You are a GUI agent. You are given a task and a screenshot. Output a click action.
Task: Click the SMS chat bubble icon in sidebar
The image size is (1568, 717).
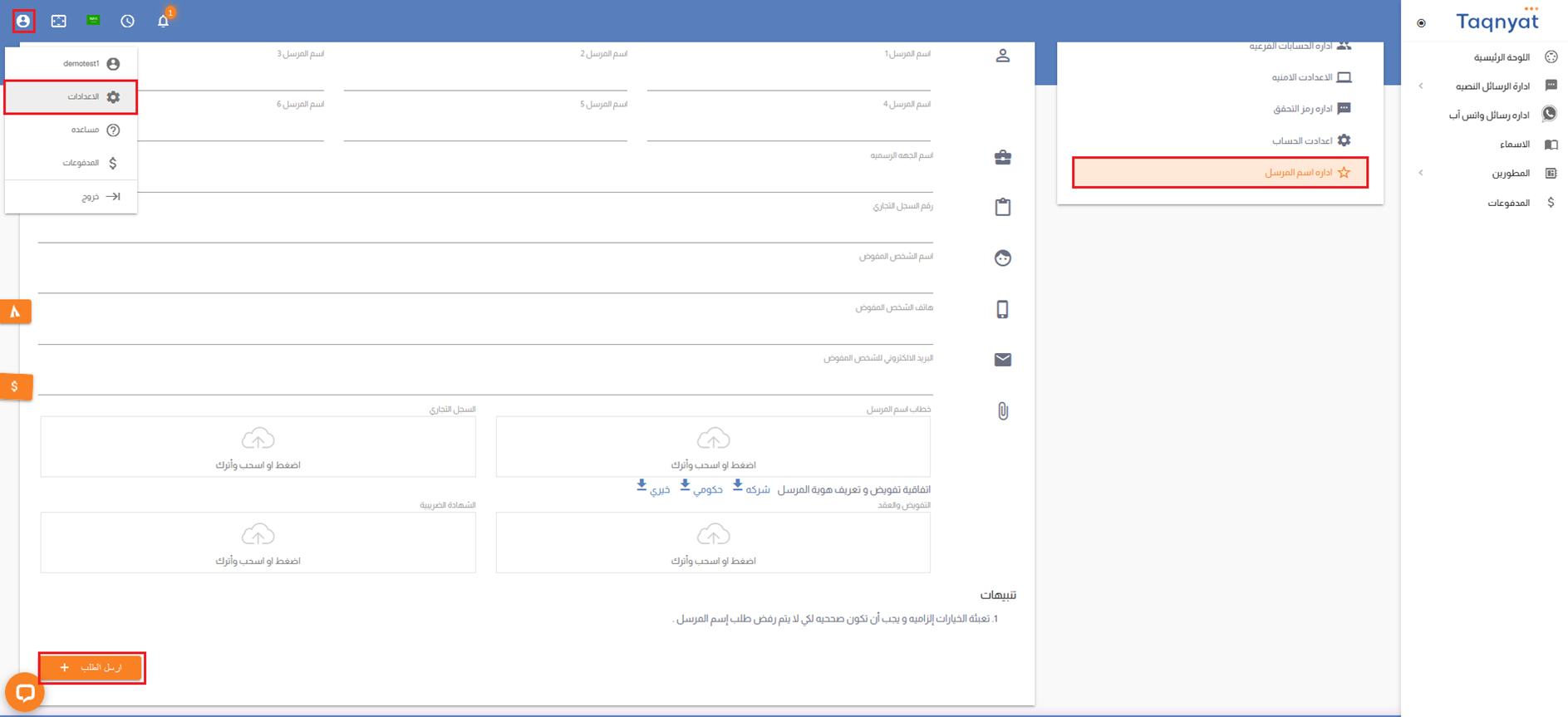[1551, 86]
